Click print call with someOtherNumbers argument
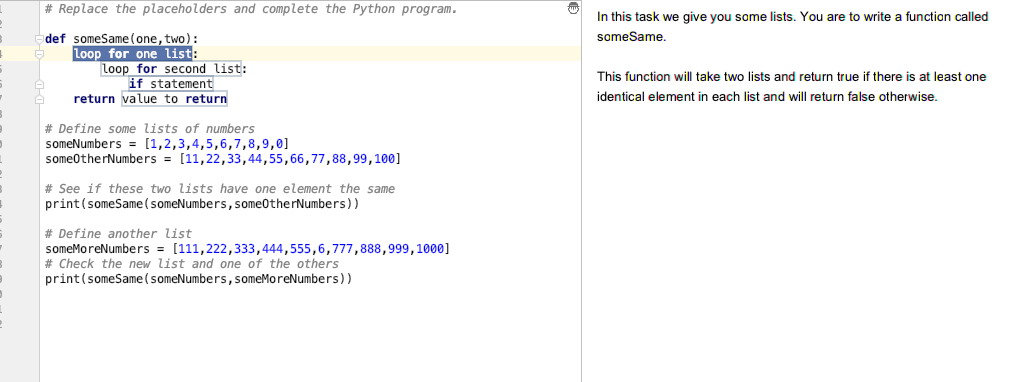The height and width of the screenshot is (382, 1014). point(202,204)
